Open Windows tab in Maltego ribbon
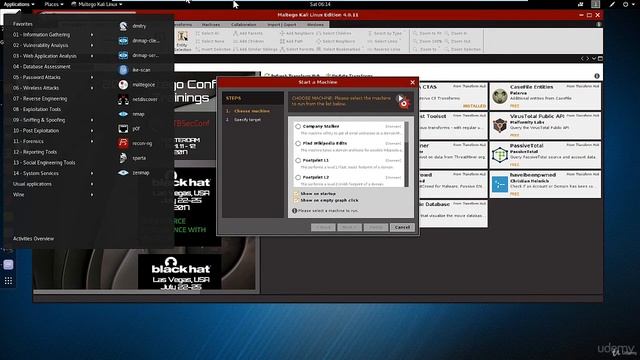This screenshot has height=360, width=640. click(315, 24)
